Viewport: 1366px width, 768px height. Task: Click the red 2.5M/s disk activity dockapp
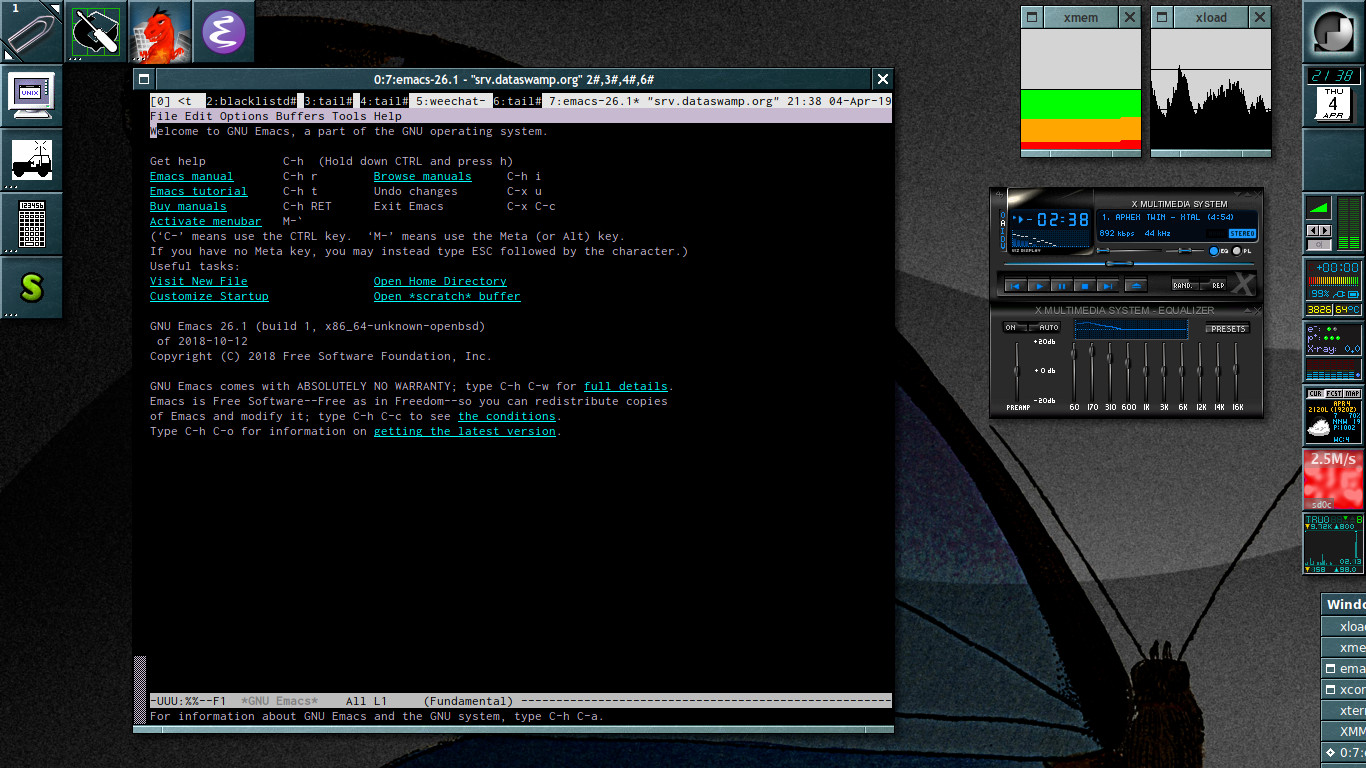click(x=1334, y=479)
